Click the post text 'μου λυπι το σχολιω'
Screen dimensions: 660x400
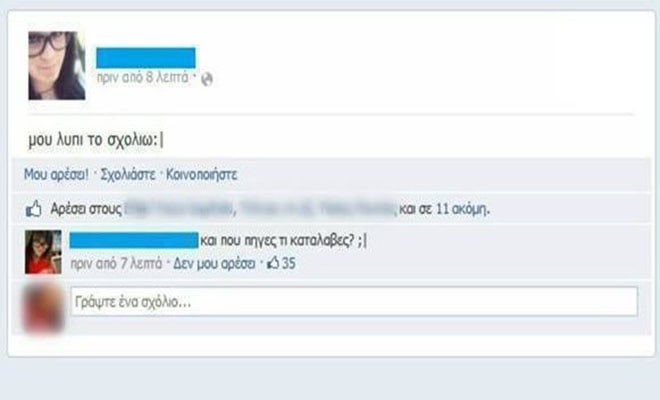point(95,140)
